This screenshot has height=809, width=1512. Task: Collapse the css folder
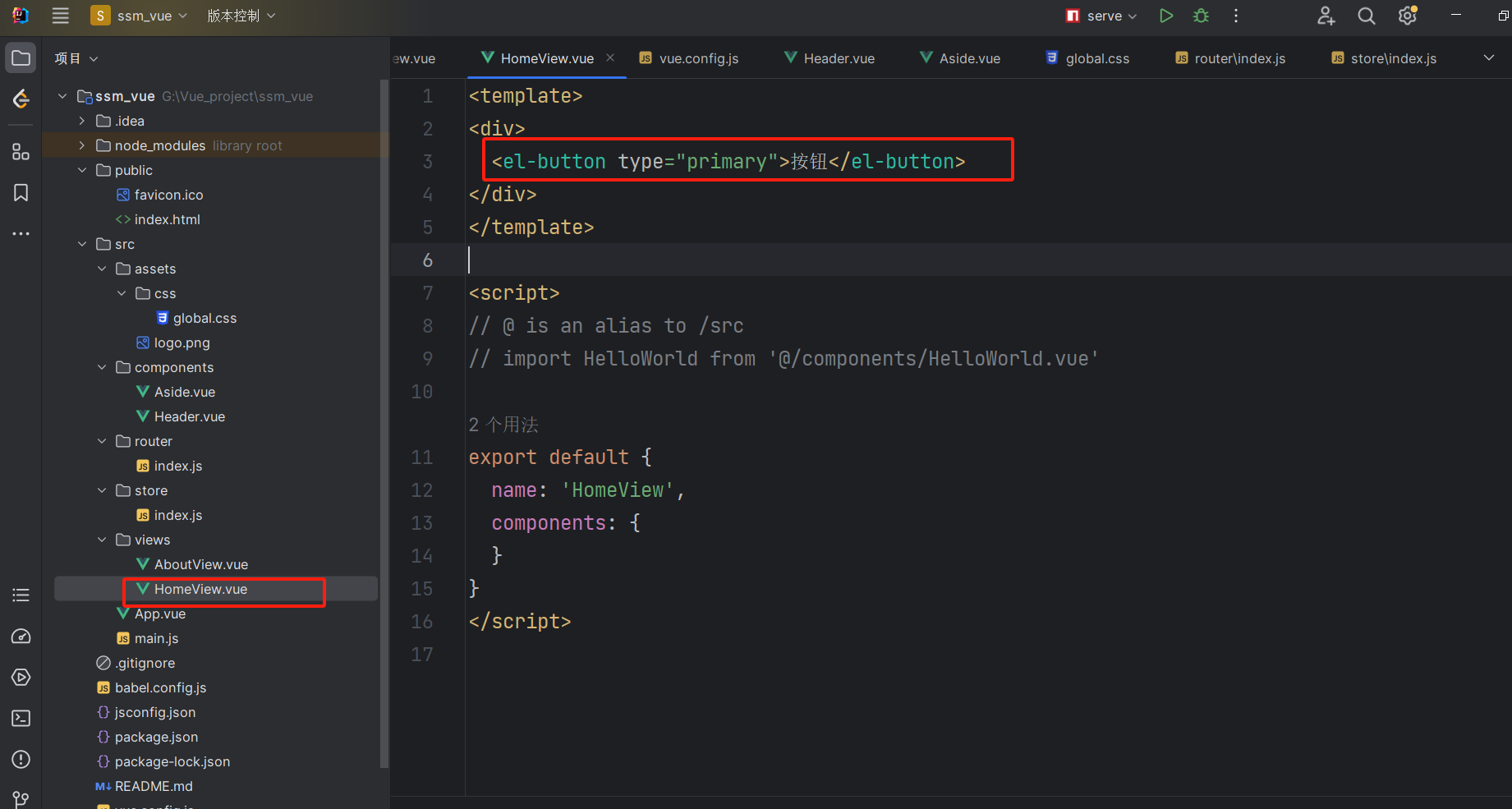[122, 293]
